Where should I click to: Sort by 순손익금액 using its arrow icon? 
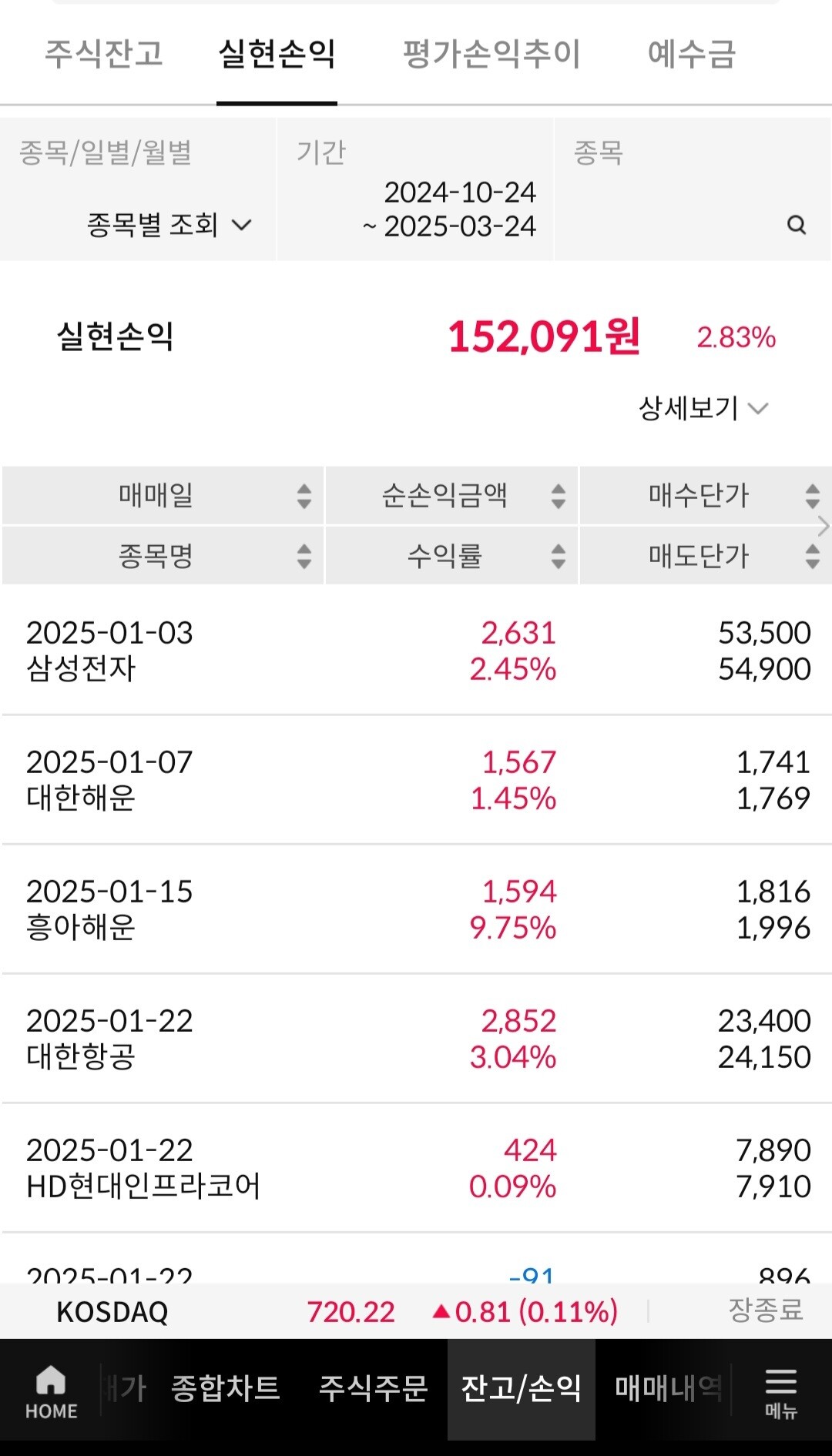pyautogui.click(x=559, y=496)
